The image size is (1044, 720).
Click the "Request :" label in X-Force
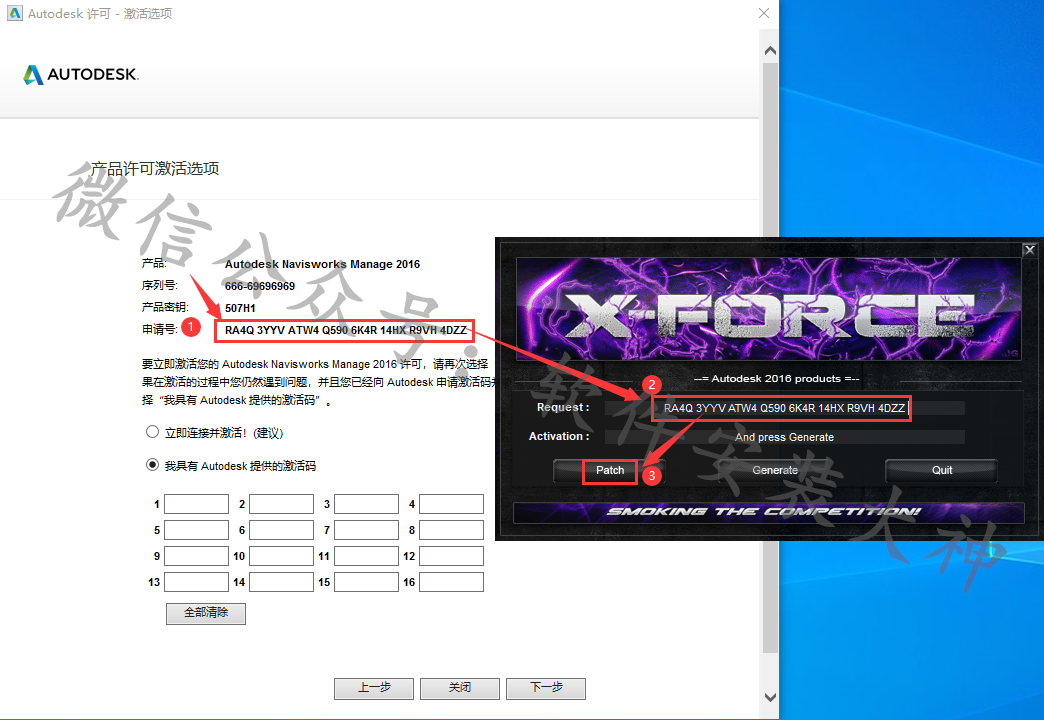[563, 407]
